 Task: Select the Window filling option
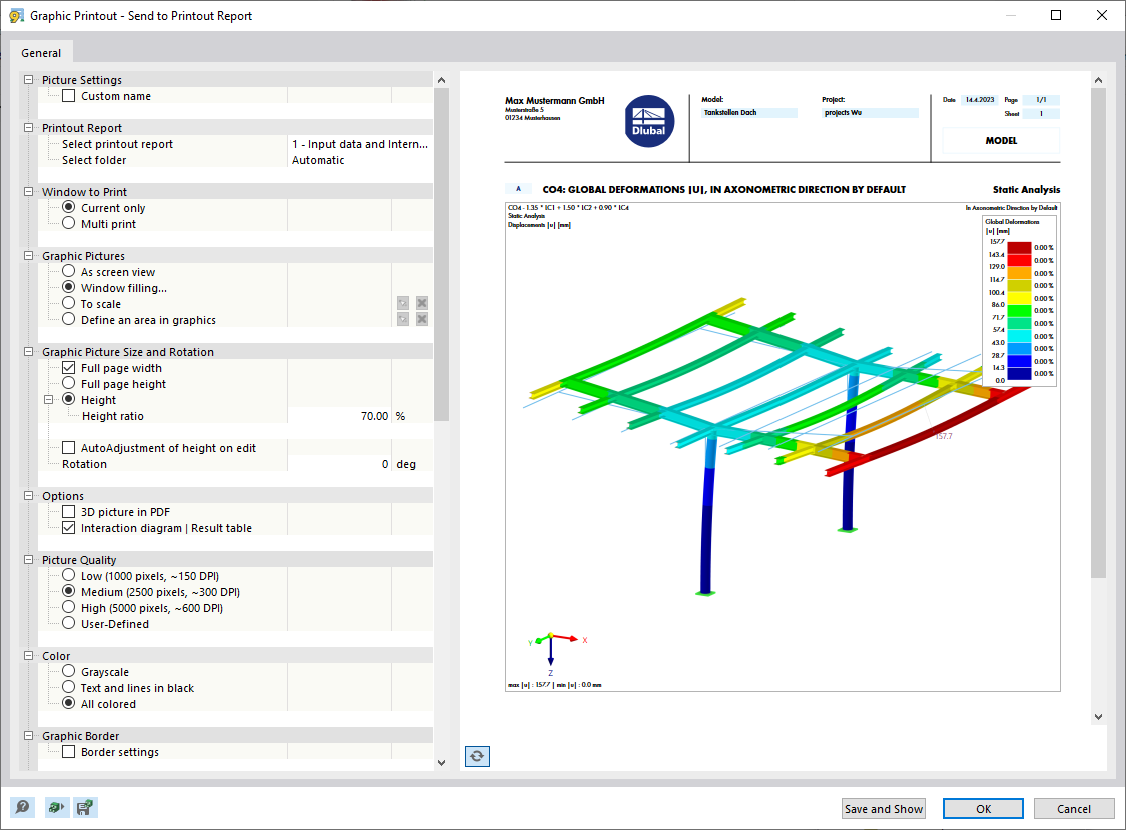[68, 287]
